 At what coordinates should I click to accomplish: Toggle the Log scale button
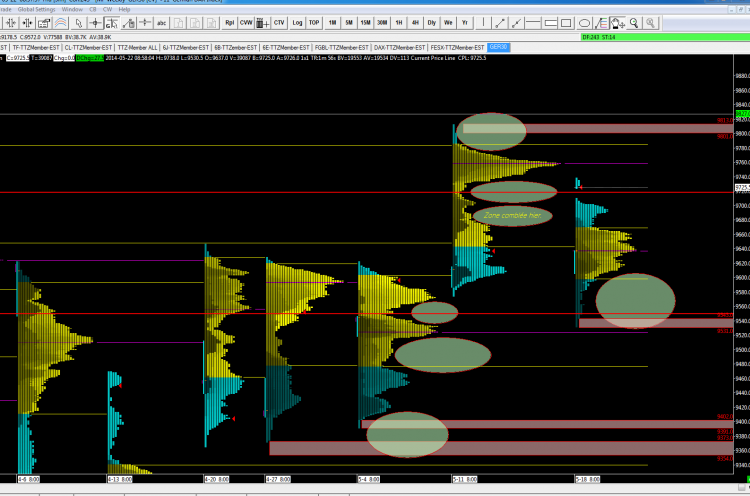click(297, 23)
